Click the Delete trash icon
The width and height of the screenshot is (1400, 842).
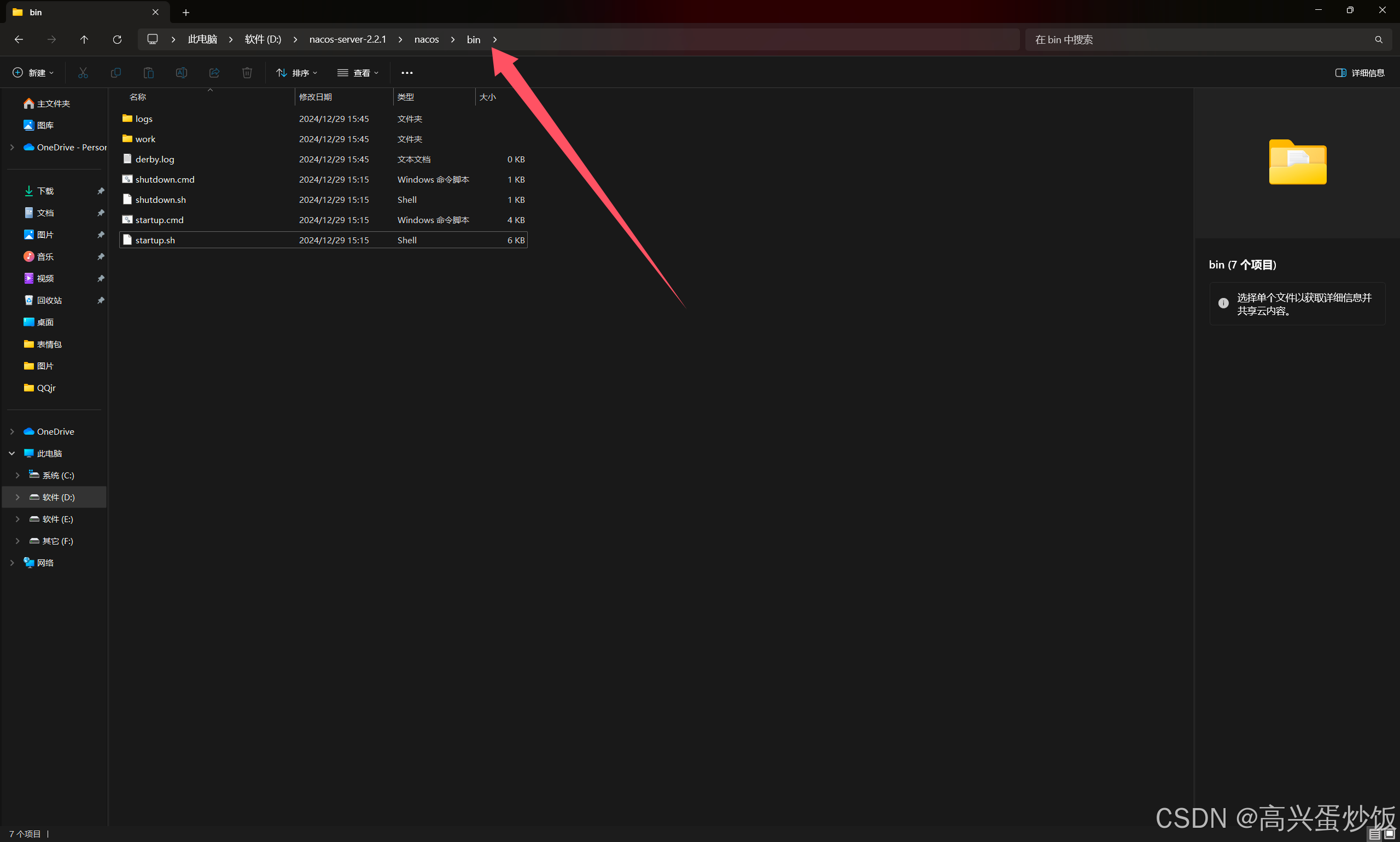[x=247, y=73]
